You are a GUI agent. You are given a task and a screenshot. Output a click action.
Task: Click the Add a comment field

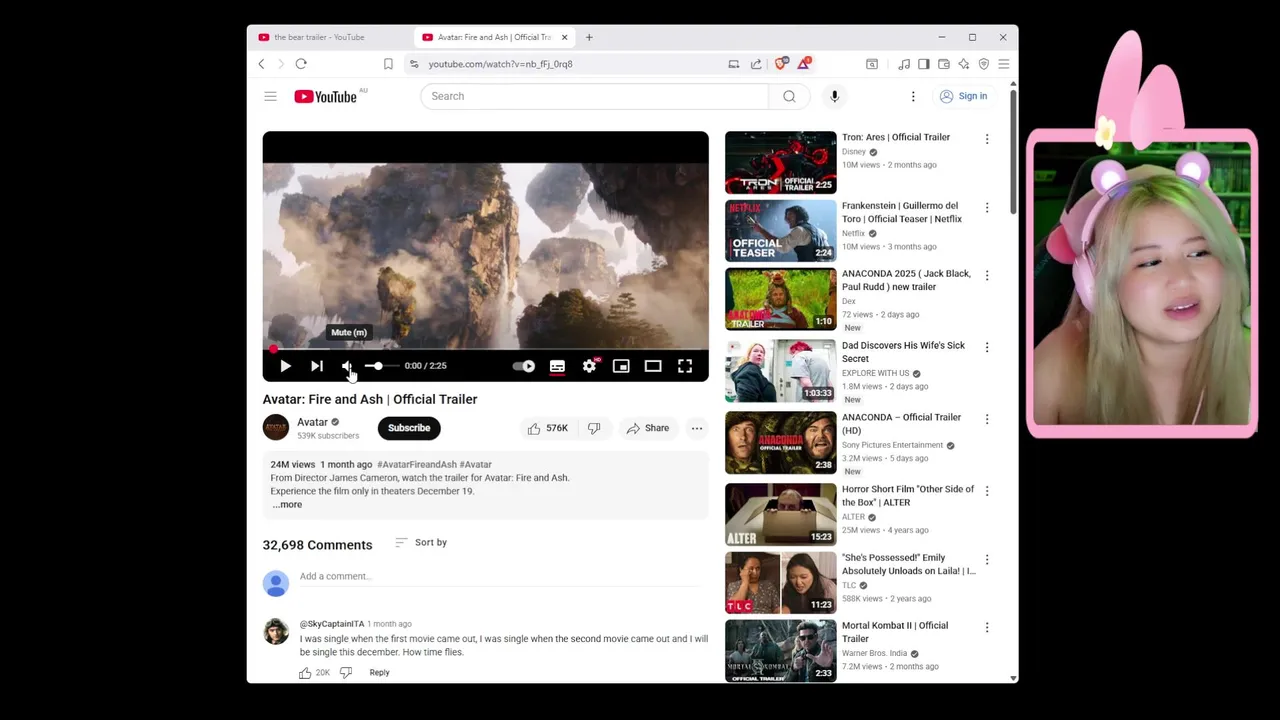click(503, 577)
